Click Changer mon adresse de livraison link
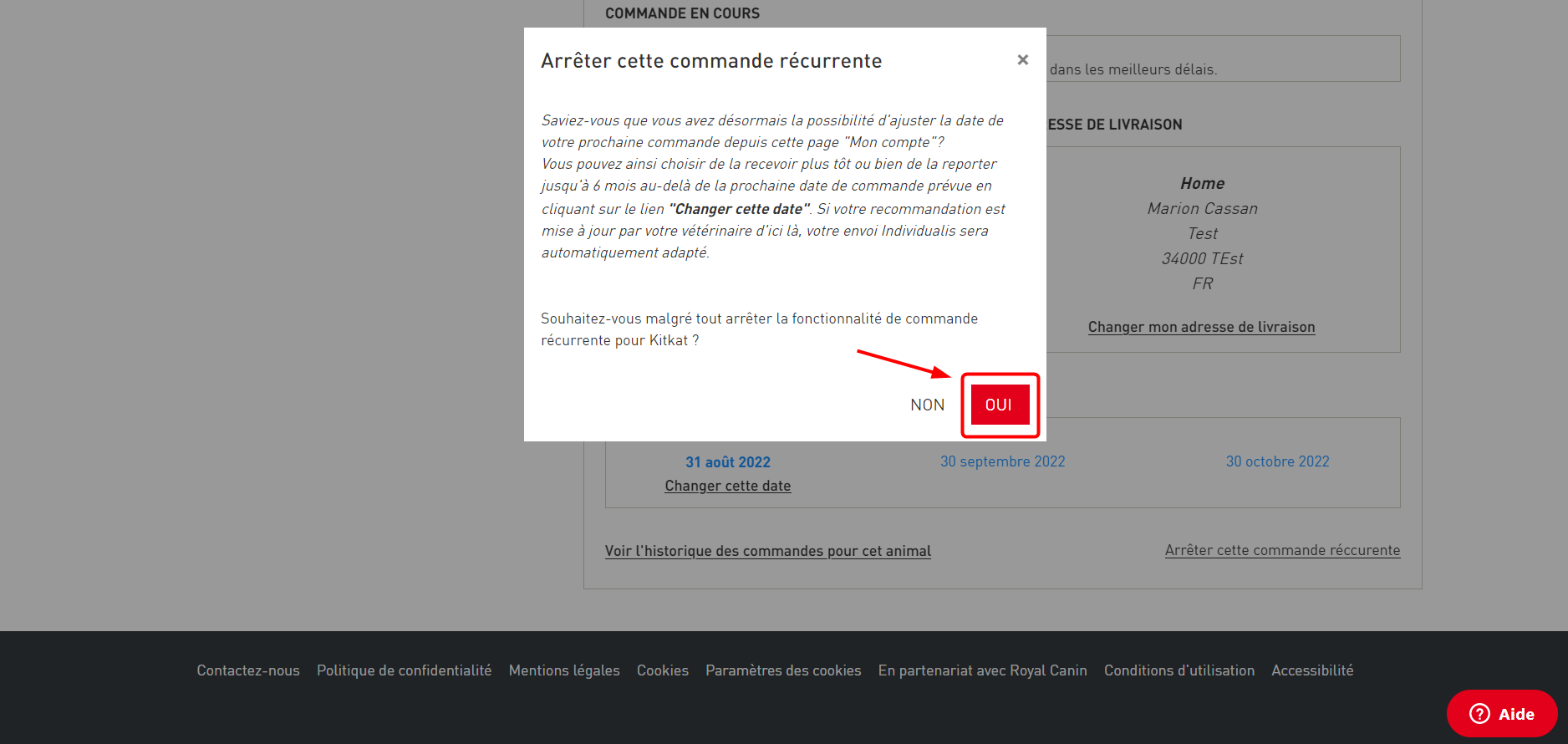This screenshot has height=744, width=1568. 1201,327
